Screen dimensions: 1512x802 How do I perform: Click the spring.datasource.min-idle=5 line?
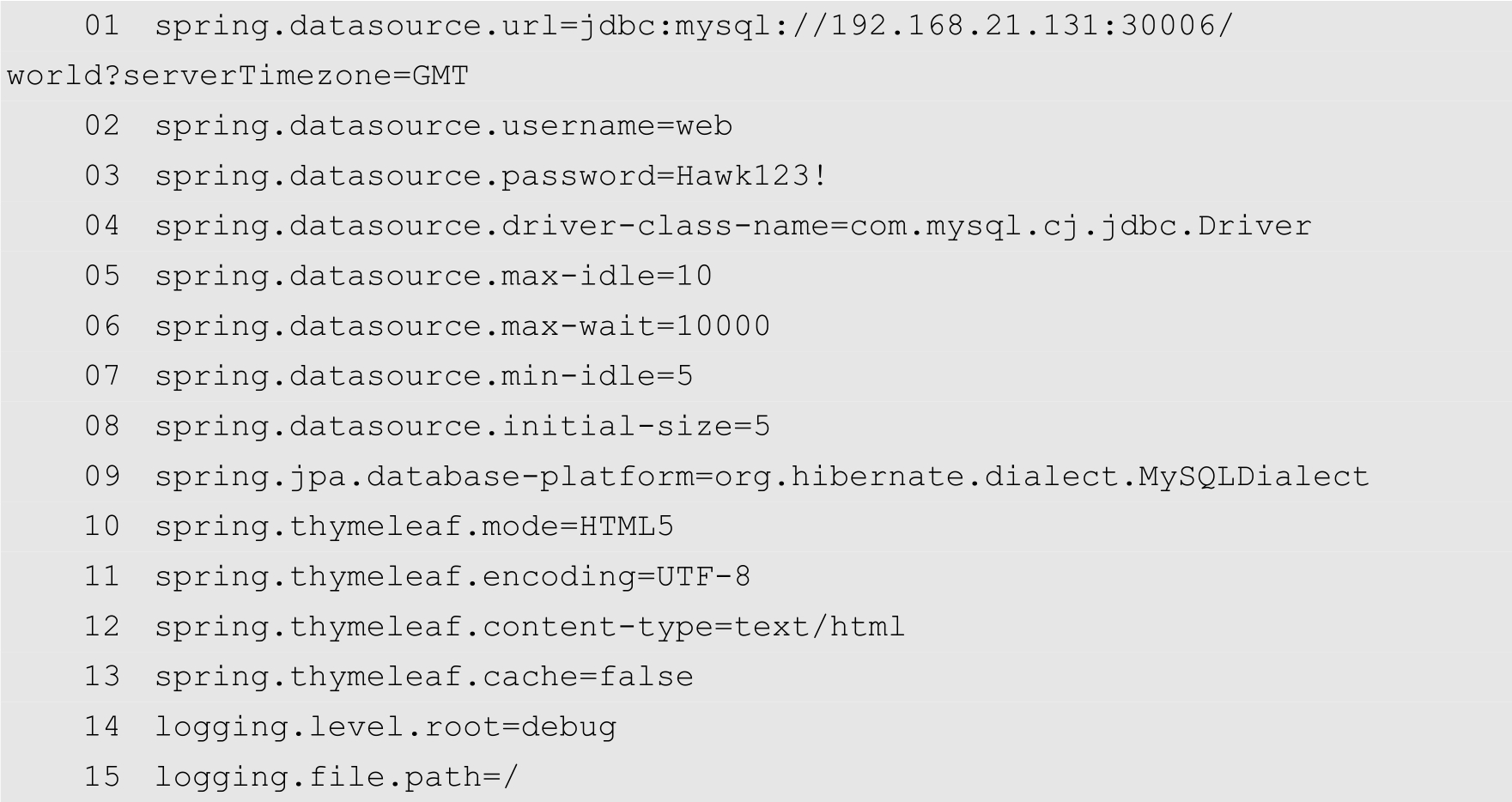[423, 376]
